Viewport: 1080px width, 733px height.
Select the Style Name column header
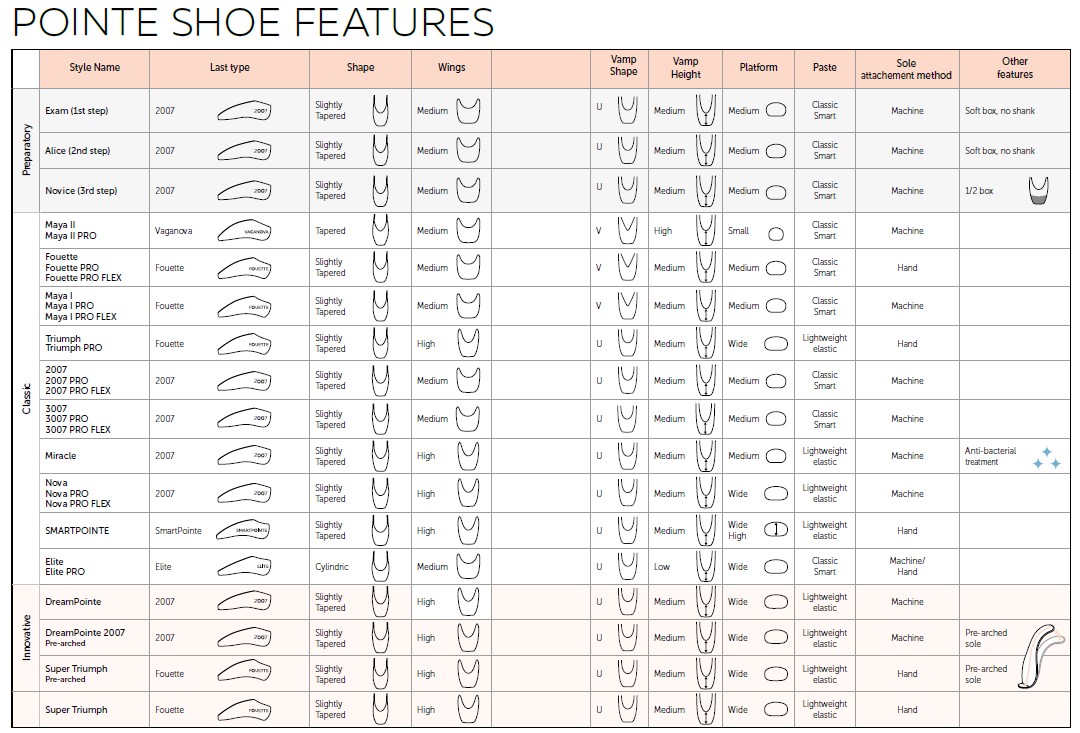point(95,68)
